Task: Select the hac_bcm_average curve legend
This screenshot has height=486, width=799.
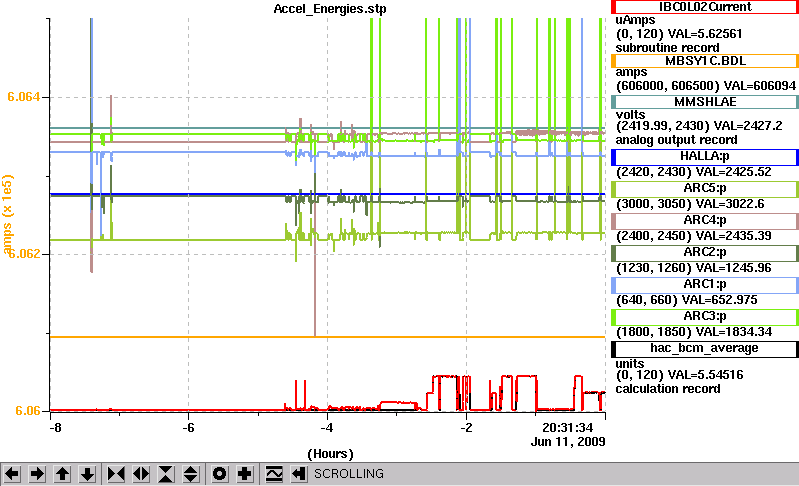Action: (x=705, y=348)
